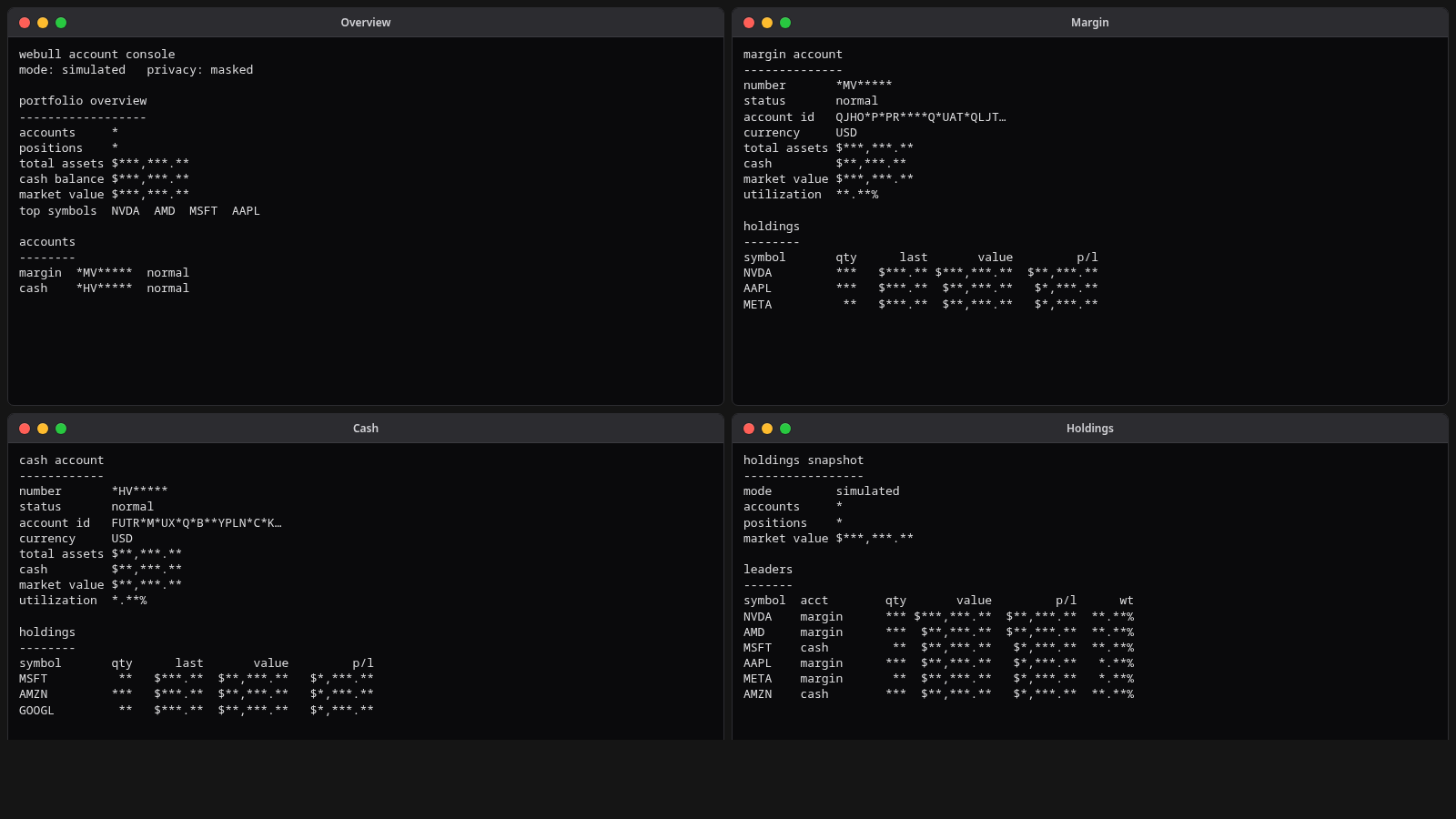1456x819 pixels.
Task: Click 'wt' column header in Holdings leaders
Action: click(1127, 601)
